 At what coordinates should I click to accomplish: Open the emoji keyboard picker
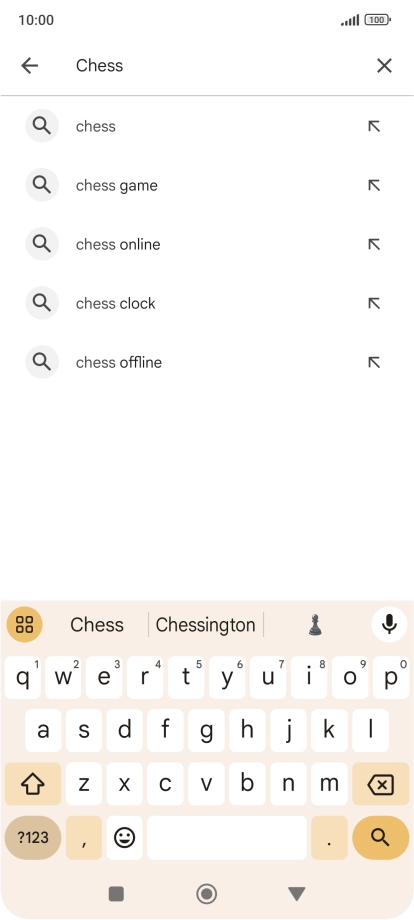pos(124,837)
